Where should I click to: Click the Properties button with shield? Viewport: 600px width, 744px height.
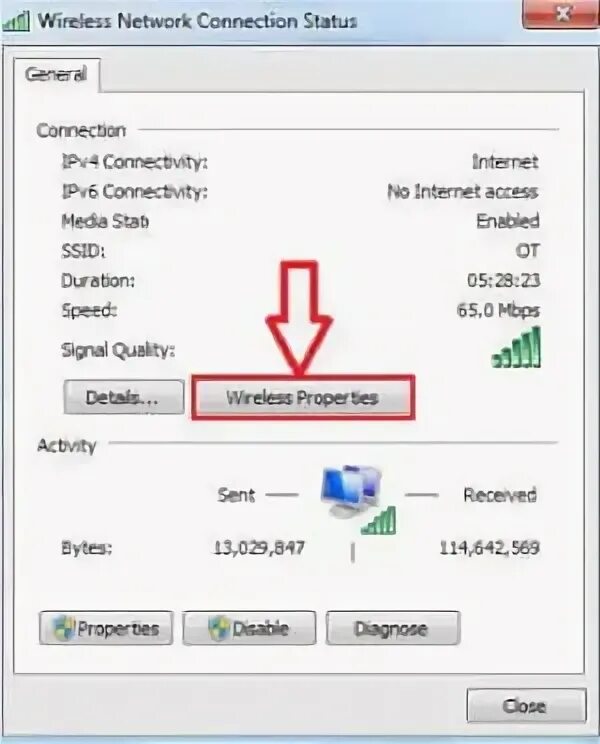tap(106, 628)
